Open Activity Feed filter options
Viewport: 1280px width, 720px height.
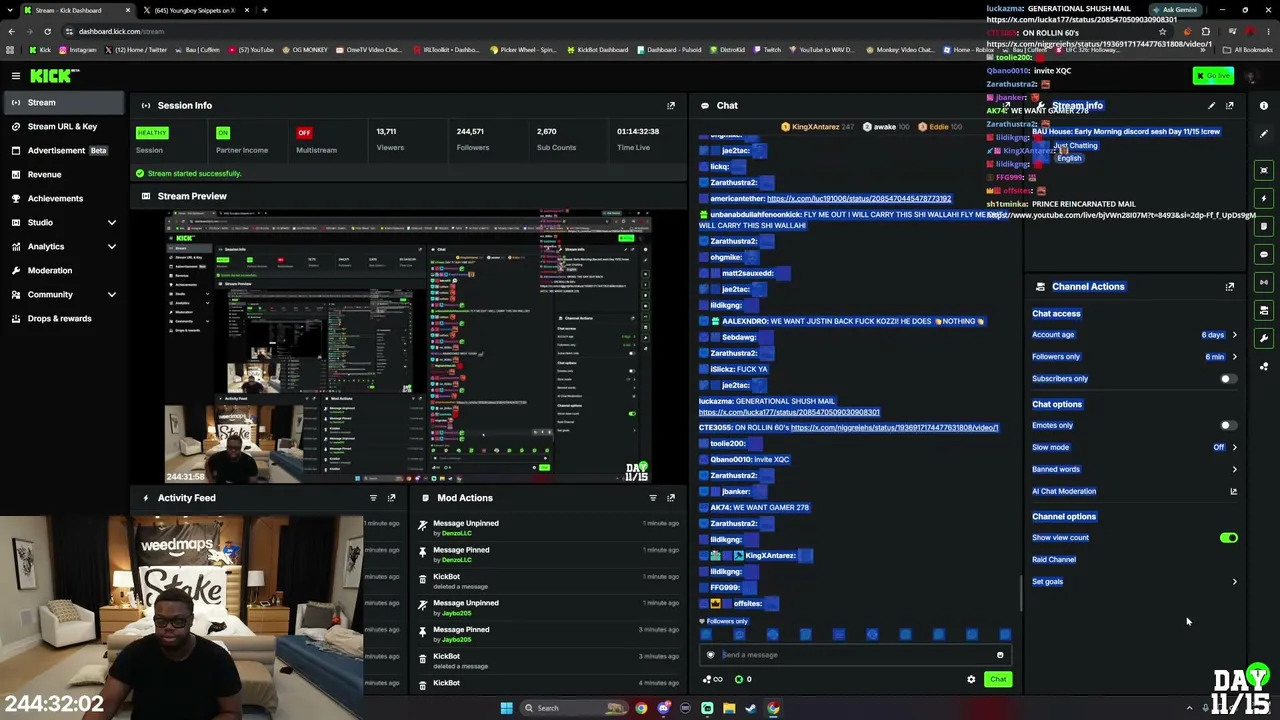[x=374, y=498]
